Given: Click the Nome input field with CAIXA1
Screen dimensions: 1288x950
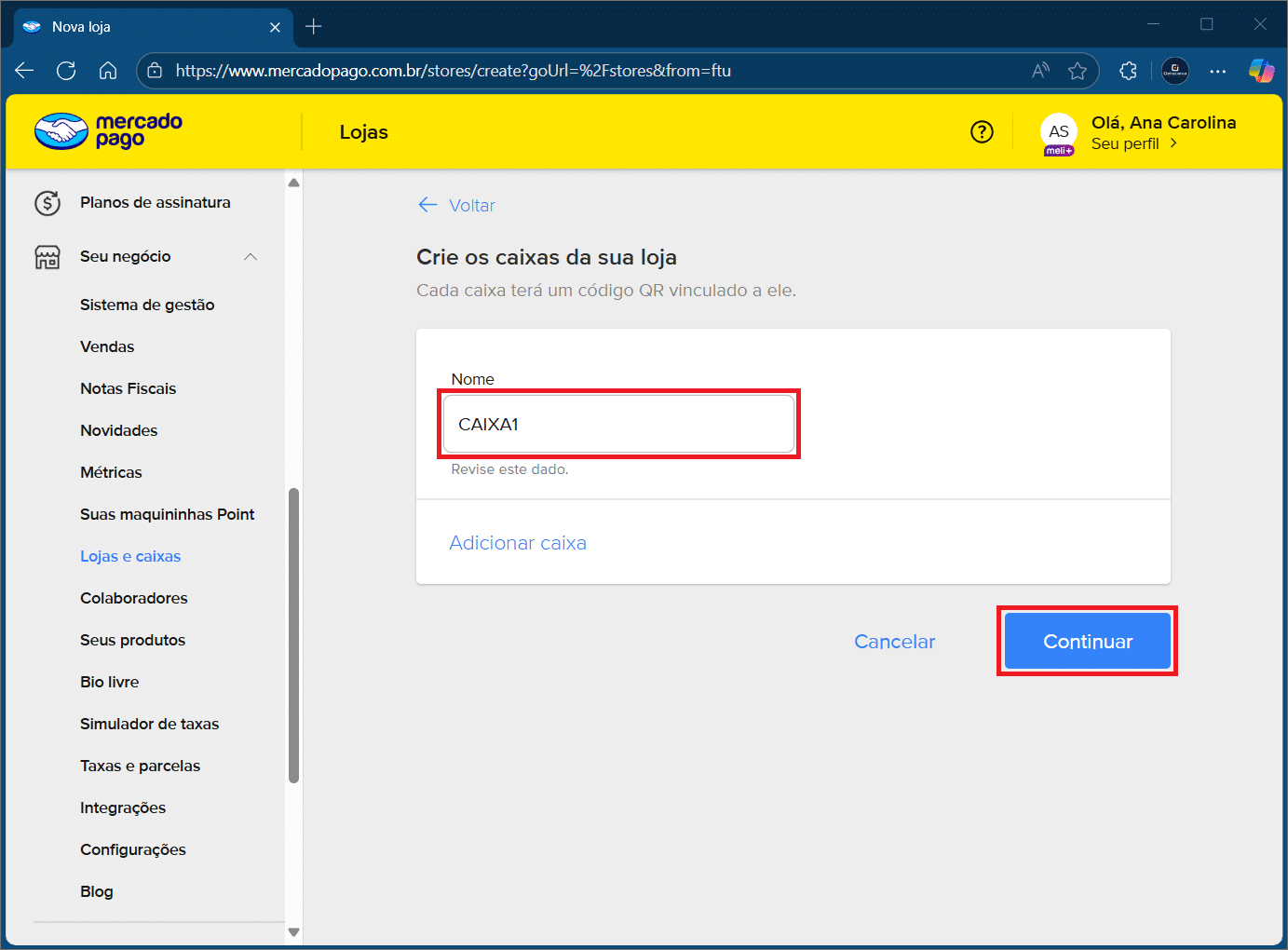Looking at the screenshot, I should (618, 425).
